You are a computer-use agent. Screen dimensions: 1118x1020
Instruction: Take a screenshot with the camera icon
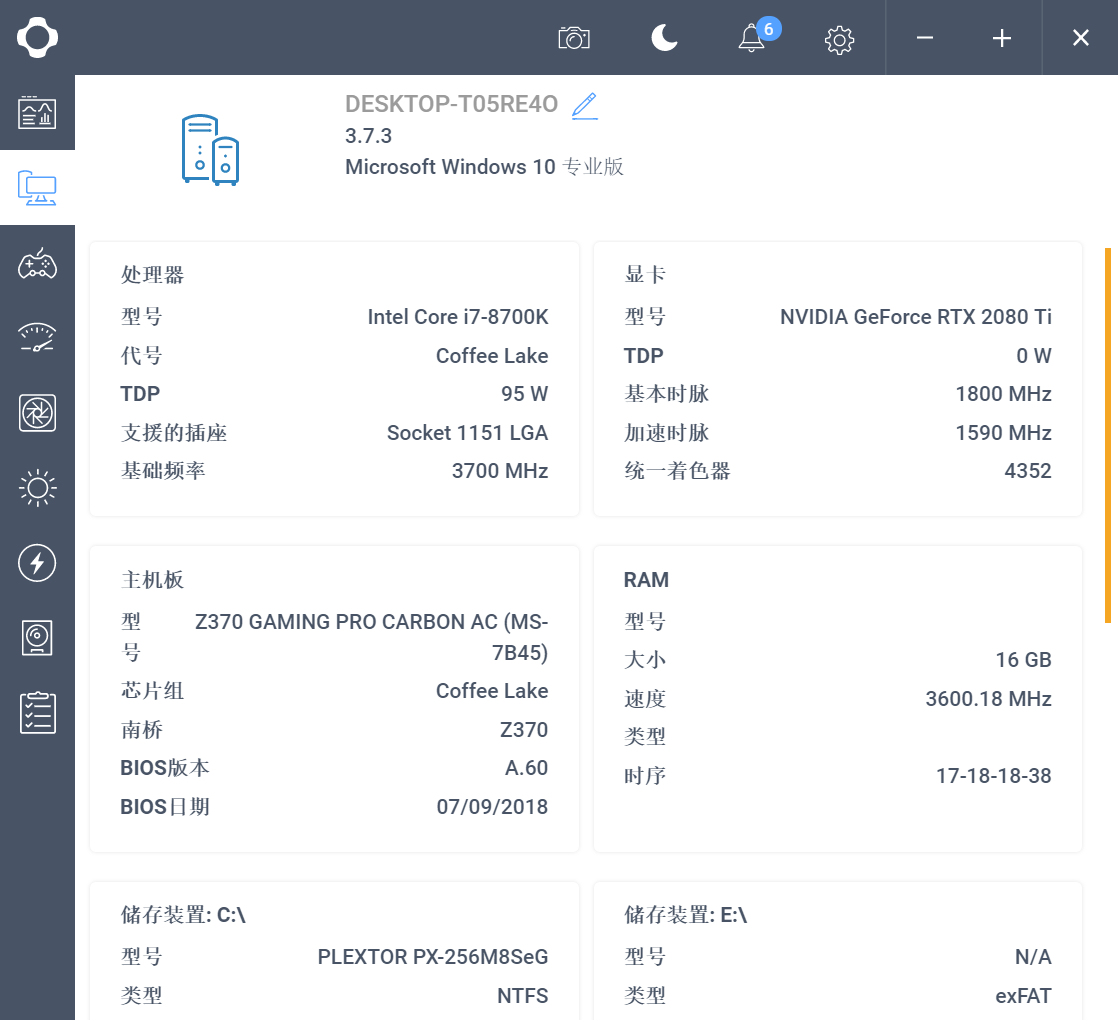(574, 38)
